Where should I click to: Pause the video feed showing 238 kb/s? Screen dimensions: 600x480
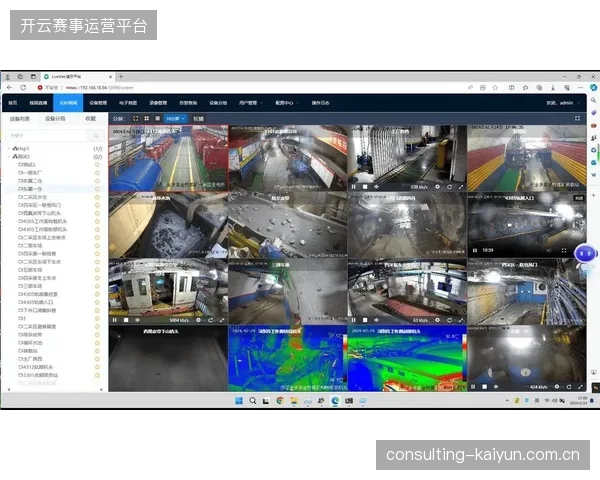coord(354,187)
